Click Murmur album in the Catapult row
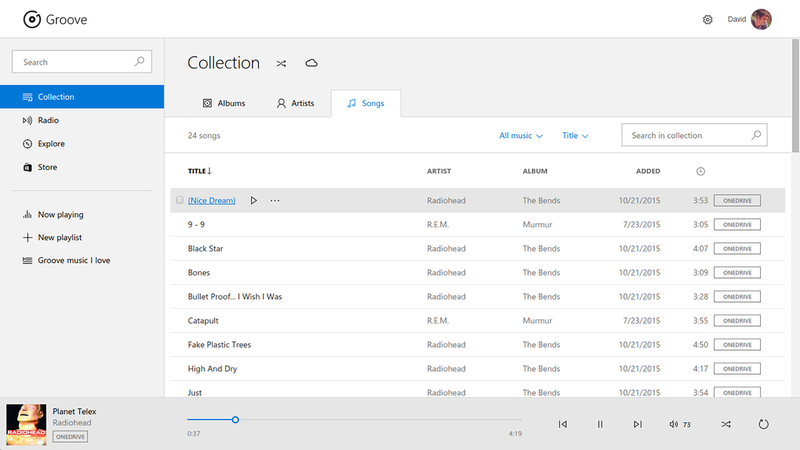Screen dimensions: 800x450 point(537,320)
